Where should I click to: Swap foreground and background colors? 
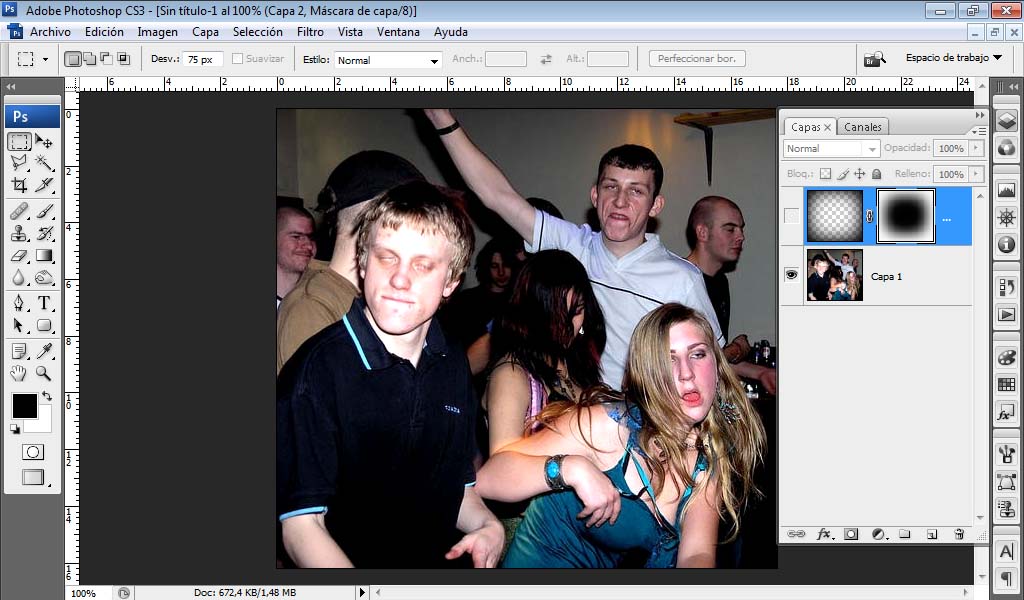pos(47,396)
